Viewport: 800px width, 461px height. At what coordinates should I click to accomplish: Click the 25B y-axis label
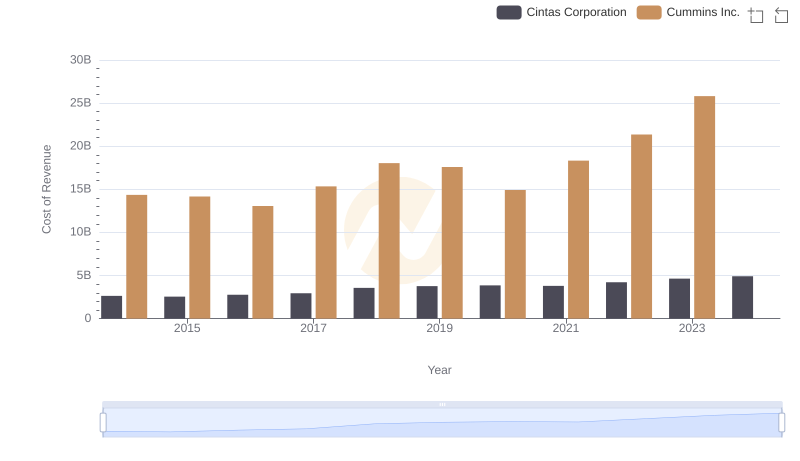click(x=81, y=103)
